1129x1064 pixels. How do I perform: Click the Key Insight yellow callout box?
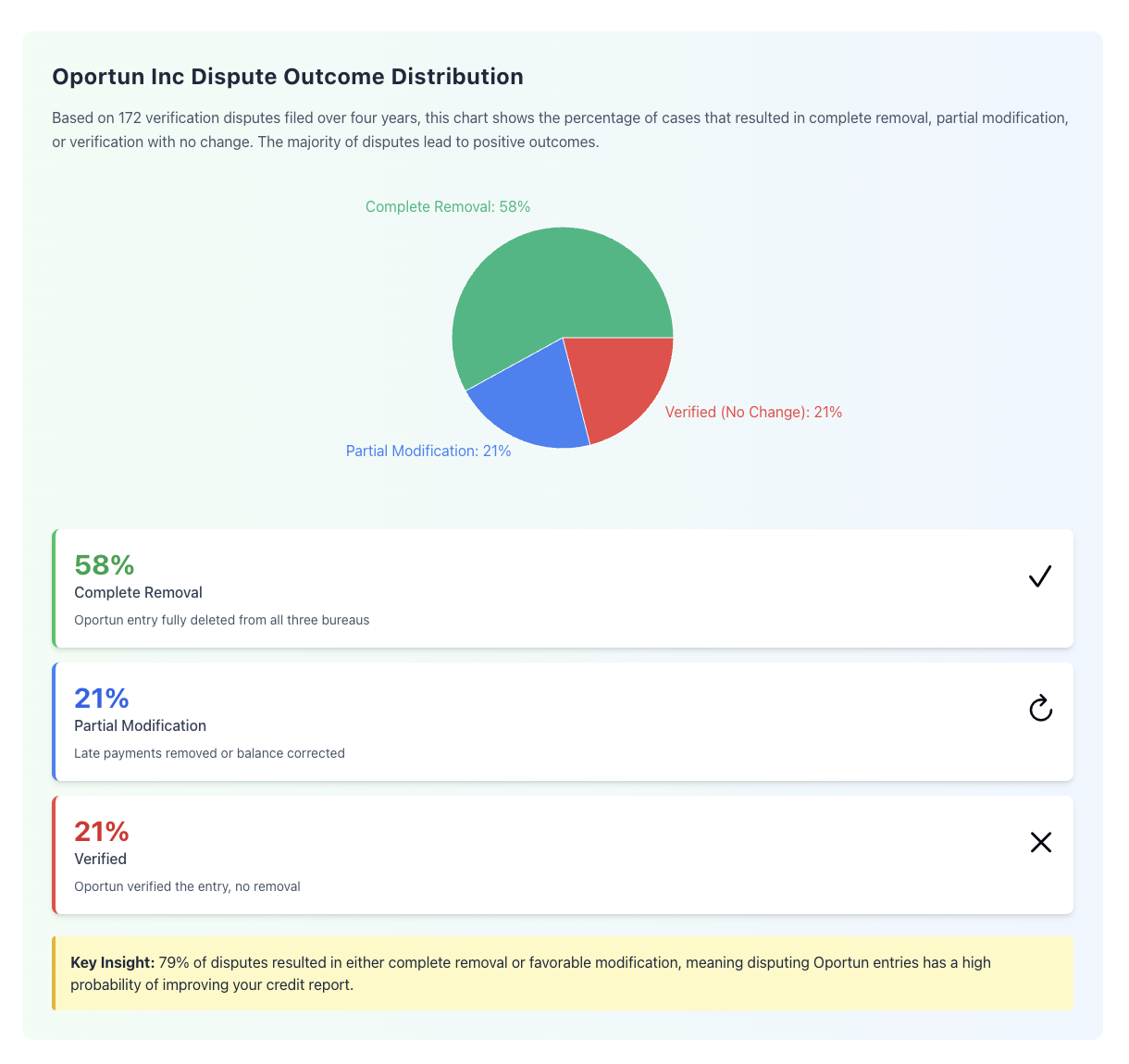(x=563, y=973)
